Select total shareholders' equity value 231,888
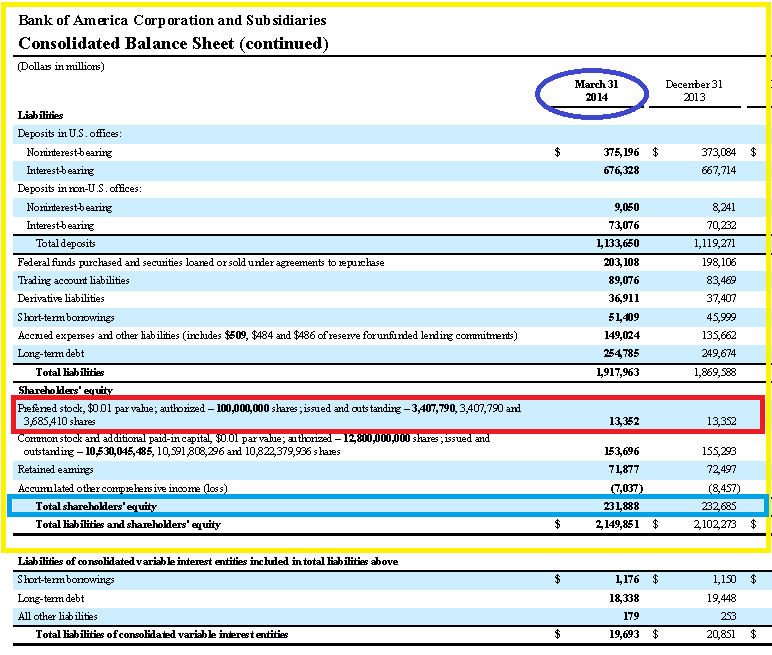This screenshot has width=772, height=655. 621,506
